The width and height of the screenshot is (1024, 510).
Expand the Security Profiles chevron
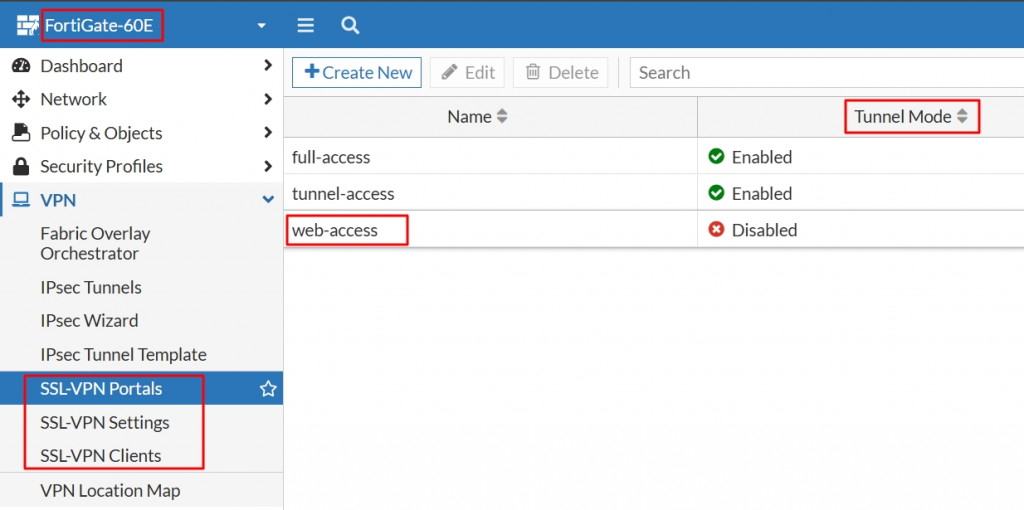(268, 167)
